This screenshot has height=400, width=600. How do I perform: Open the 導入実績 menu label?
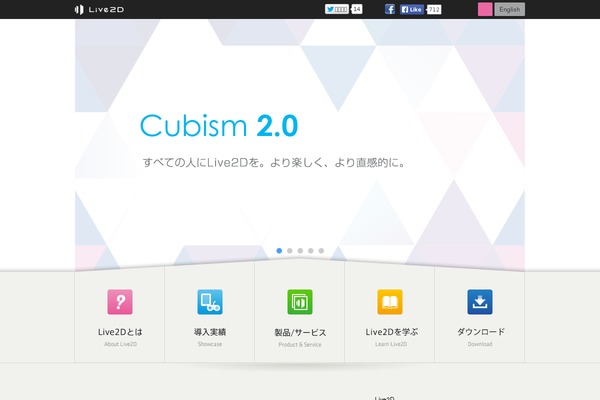[210, 332]
